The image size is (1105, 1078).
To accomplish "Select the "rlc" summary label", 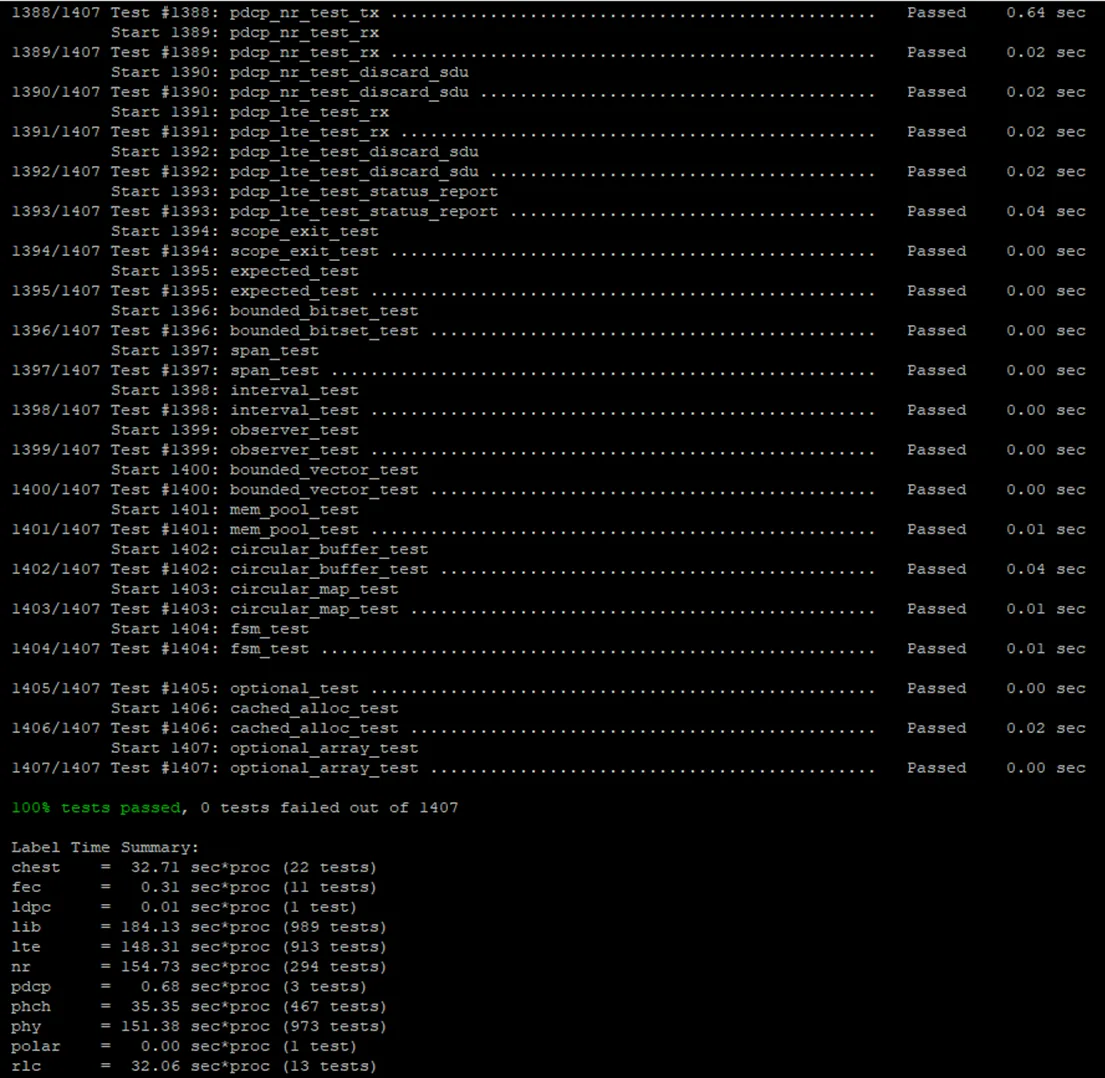I will click(x=26, y=1066).
